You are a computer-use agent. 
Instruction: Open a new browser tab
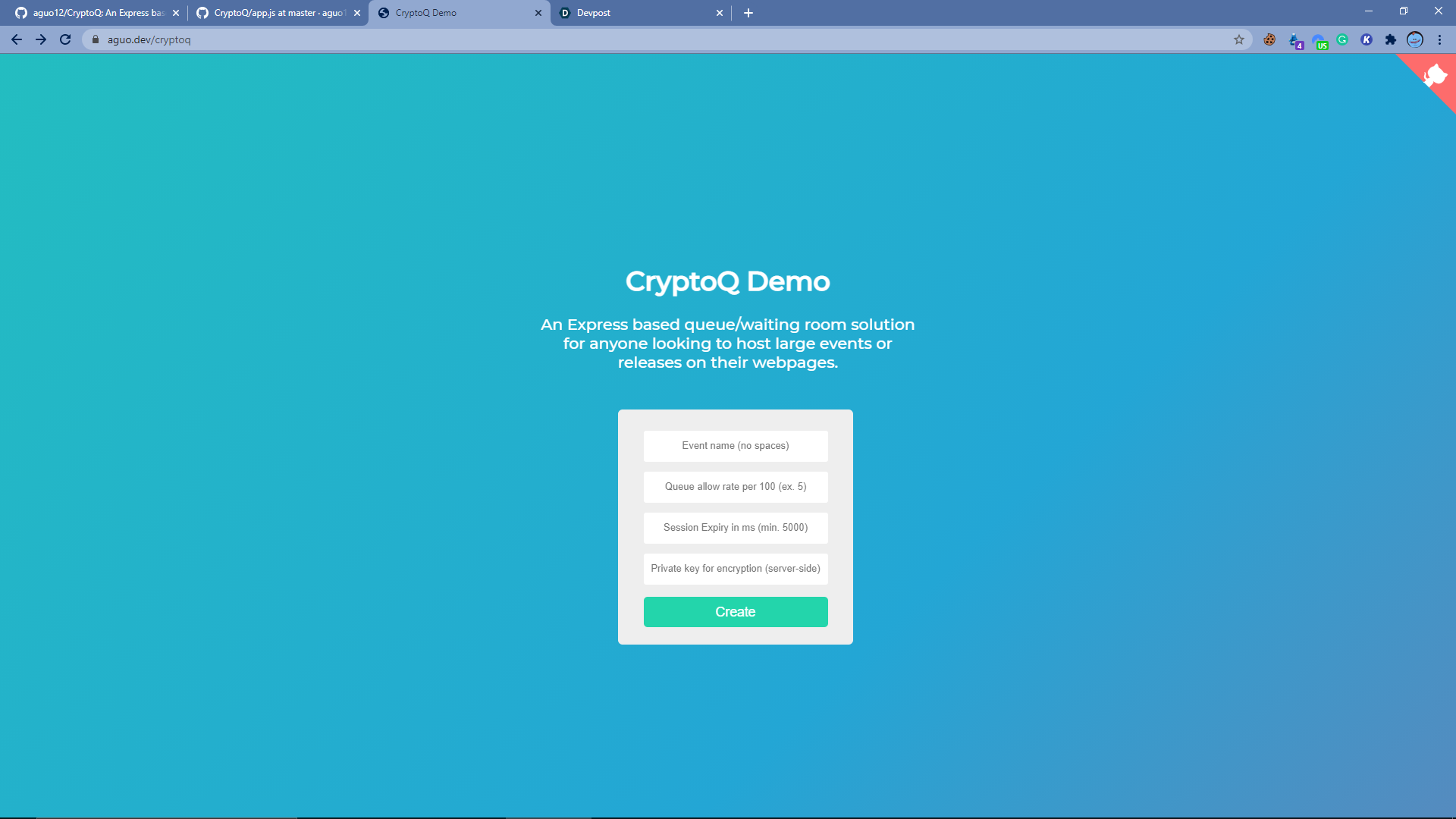[748, 13]
